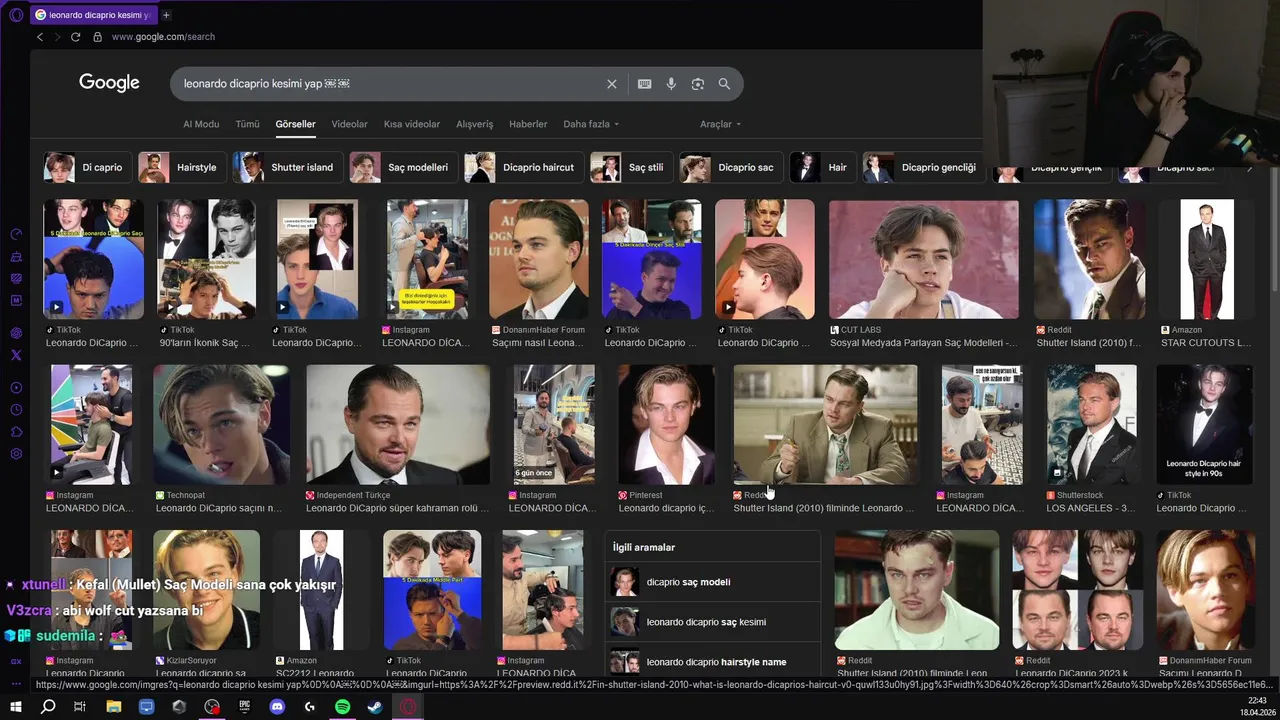Open a new browser tab
Viewport: 1280px width, 720px height.
point(166,15)
